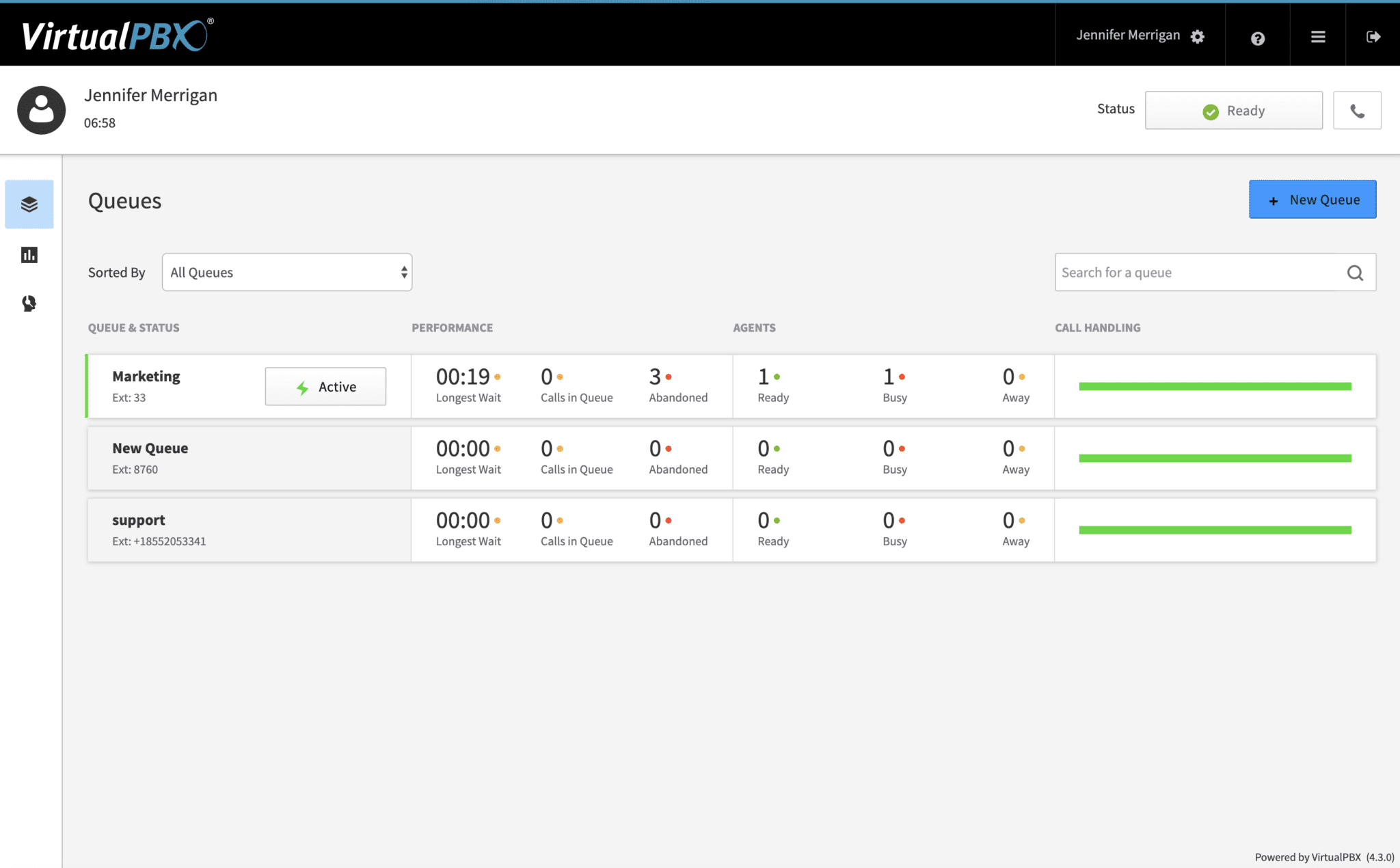Open the agents headset sidebar icon

pos(29,303)
